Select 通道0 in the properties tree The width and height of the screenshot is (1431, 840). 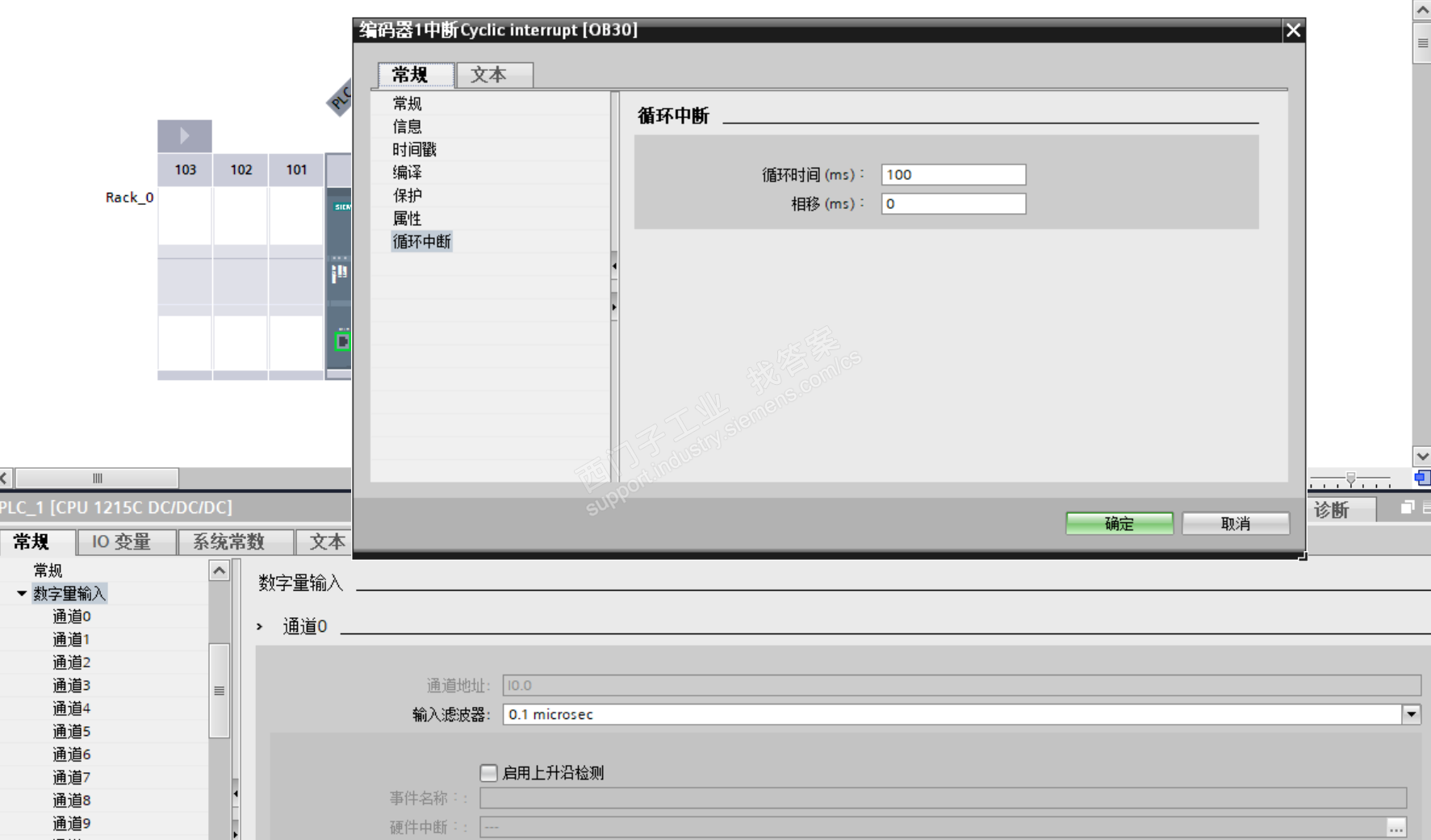pos(72,616)
